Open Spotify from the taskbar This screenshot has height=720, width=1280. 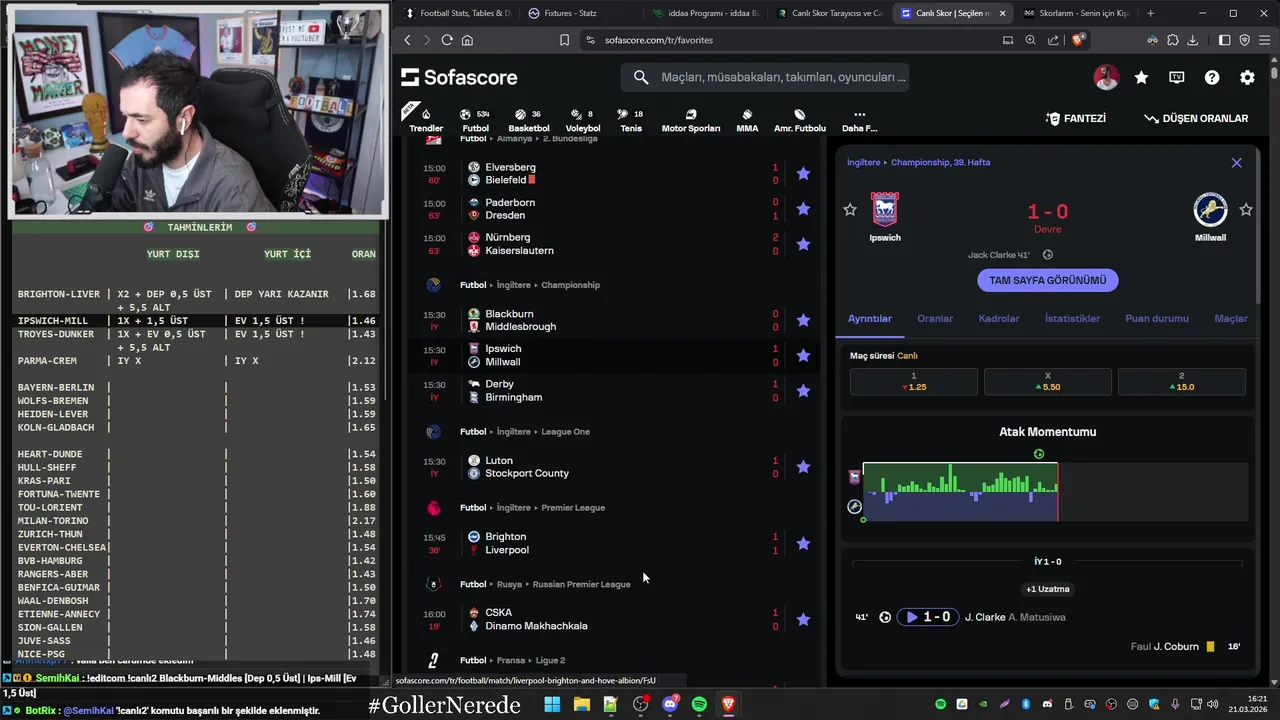[699, 704]
